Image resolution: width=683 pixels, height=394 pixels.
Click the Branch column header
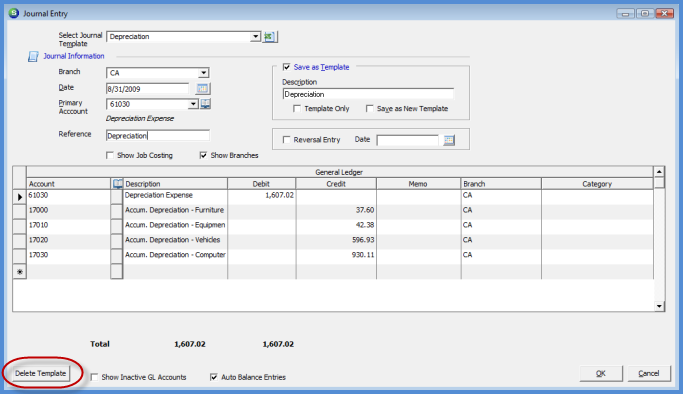pos(501,184)
